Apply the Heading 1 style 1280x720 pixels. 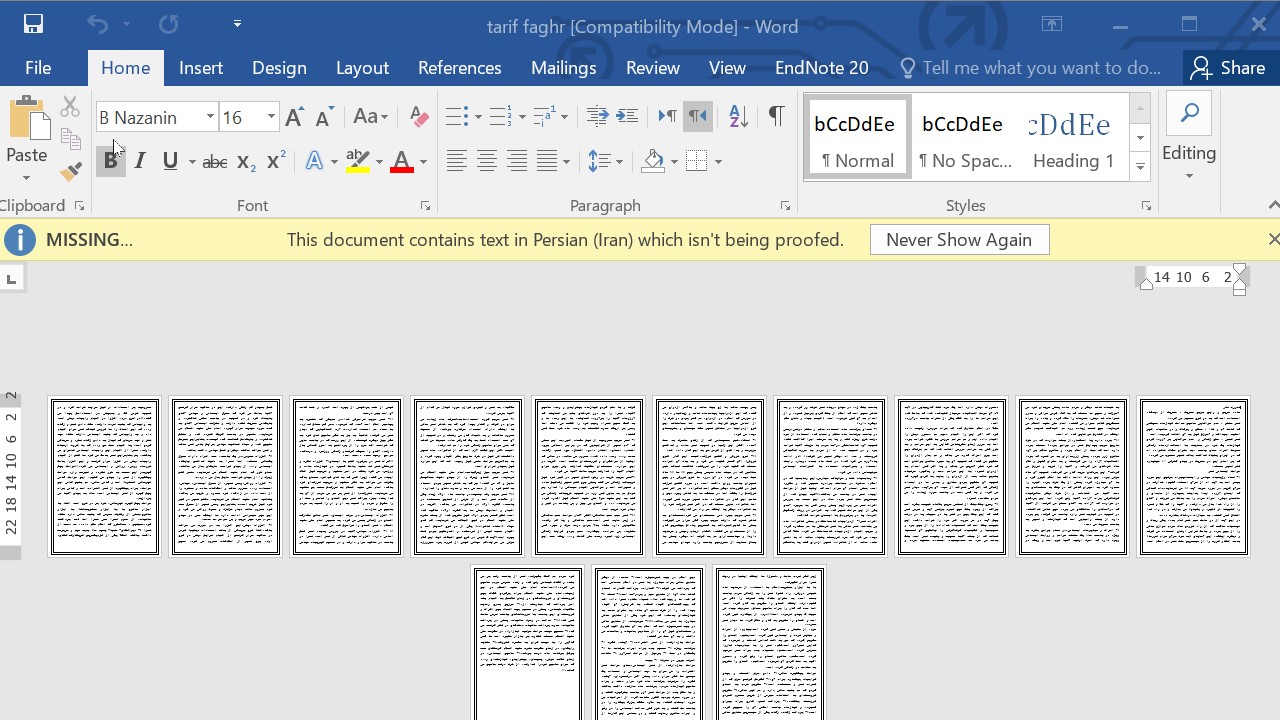(1072, 138)
